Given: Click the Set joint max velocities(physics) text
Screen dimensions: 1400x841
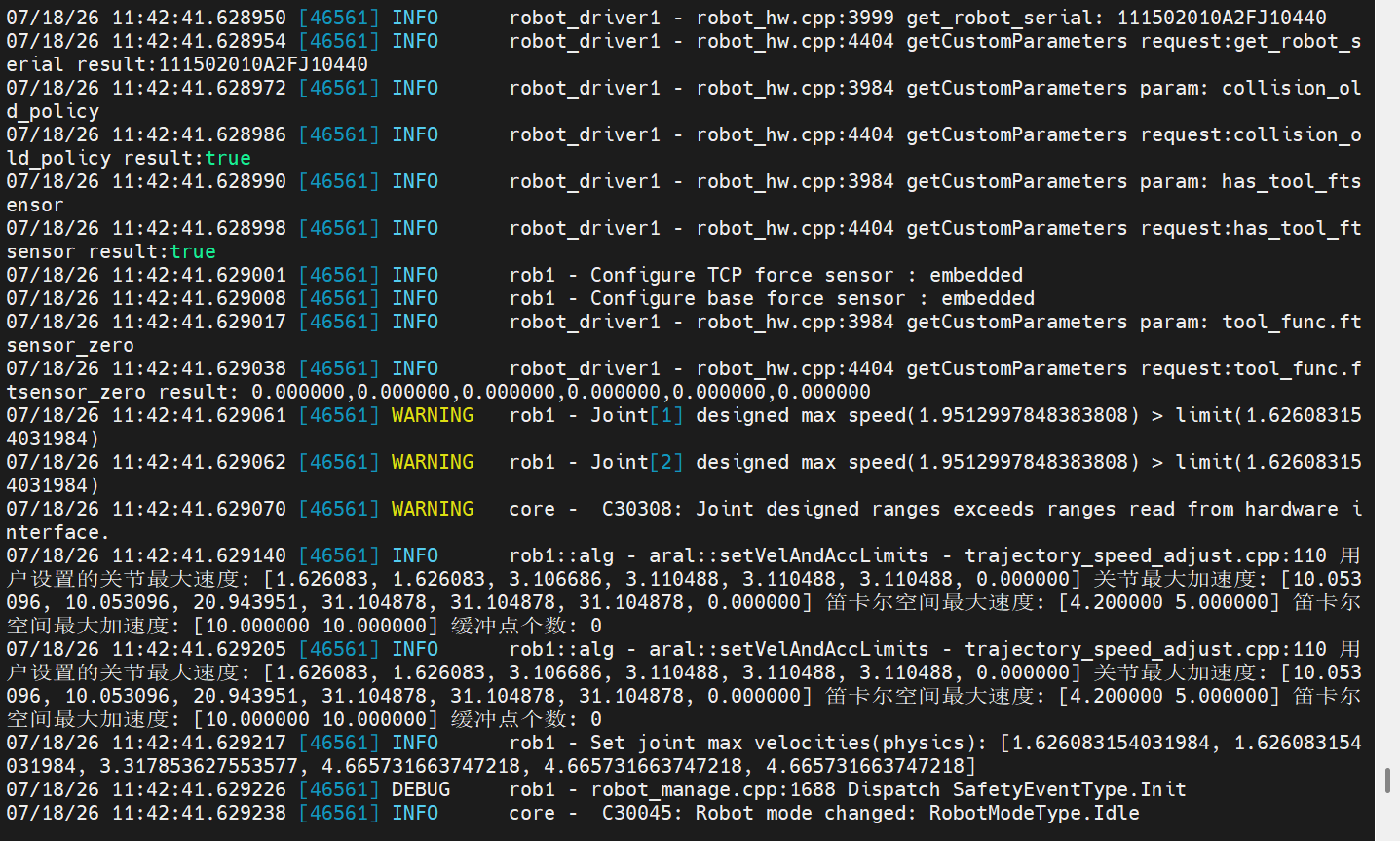Looking at the screenshot, I should (788, 743).
